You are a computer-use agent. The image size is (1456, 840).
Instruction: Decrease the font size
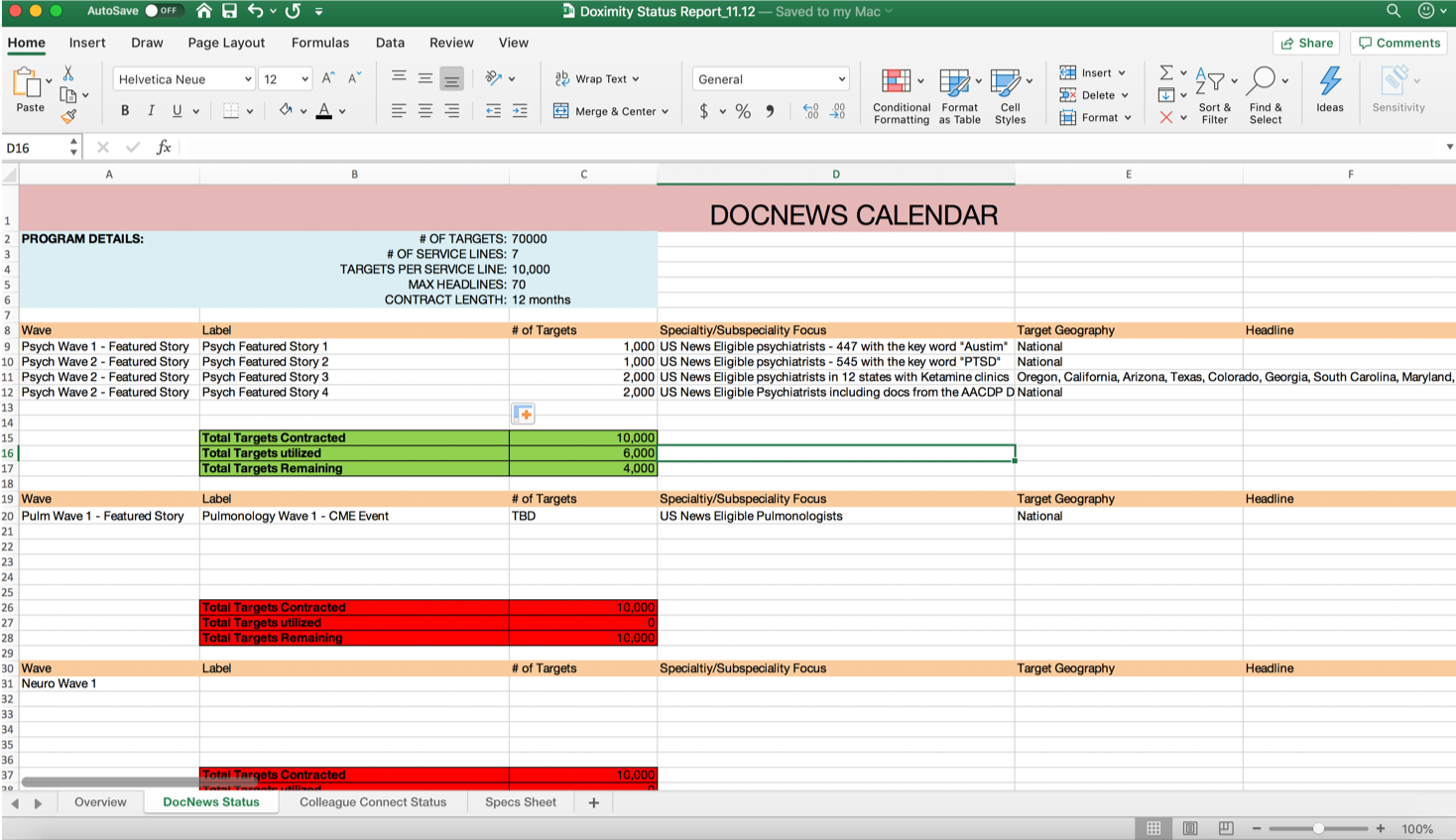click(x=354, y=78)
